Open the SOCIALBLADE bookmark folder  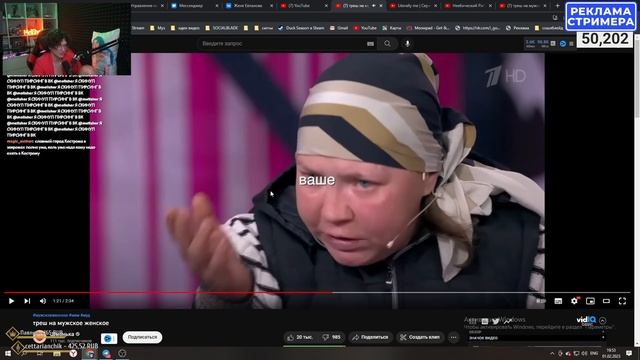tap(222, 28)
